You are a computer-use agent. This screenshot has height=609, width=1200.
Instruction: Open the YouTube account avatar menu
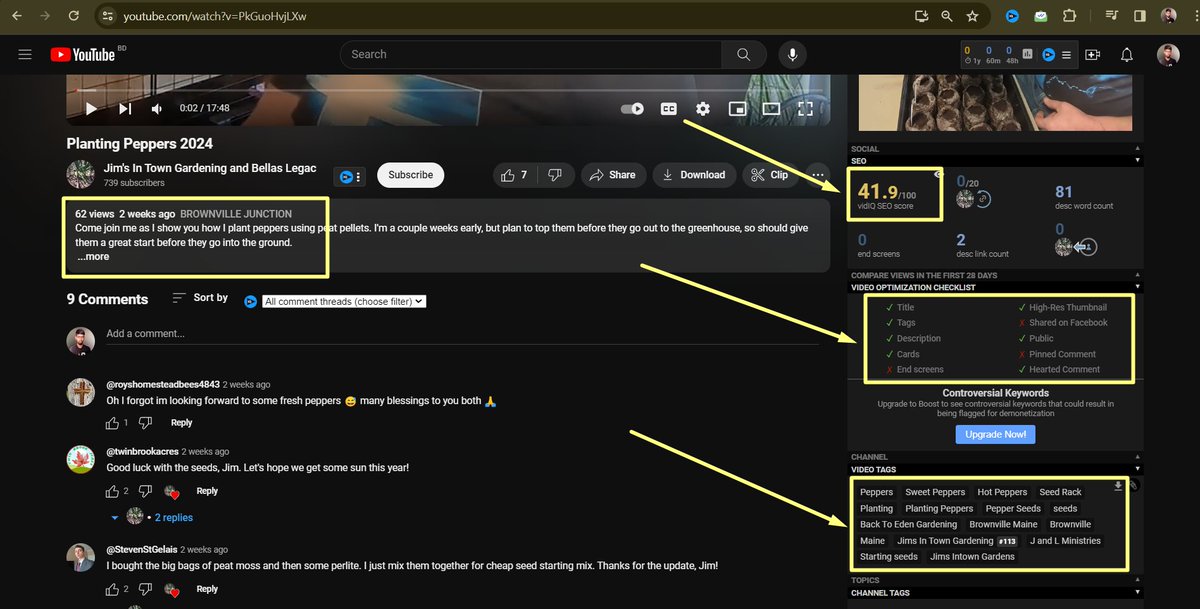tap(1168, 55)
